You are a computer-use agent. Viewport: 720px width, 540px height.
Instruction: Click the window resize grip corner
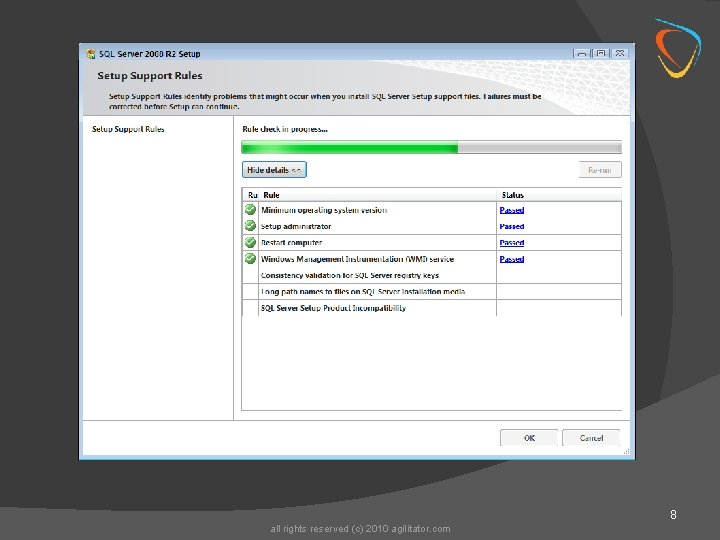[x=626, y=452]
